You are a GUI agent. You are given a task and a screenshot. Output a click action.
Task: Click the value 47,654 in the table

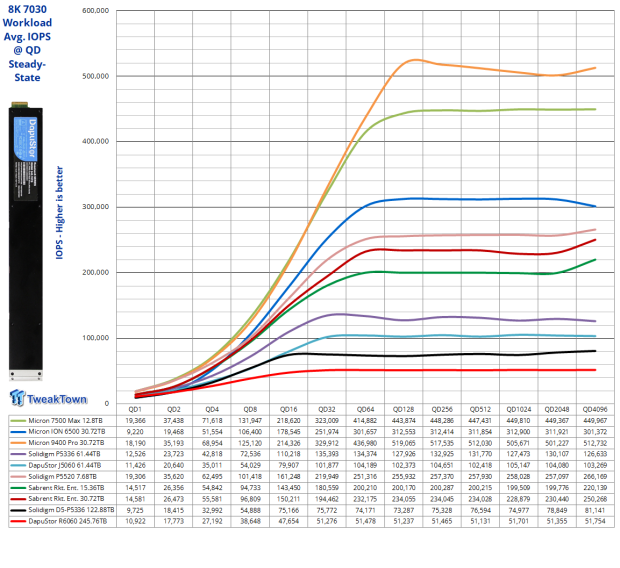point(289,521)
